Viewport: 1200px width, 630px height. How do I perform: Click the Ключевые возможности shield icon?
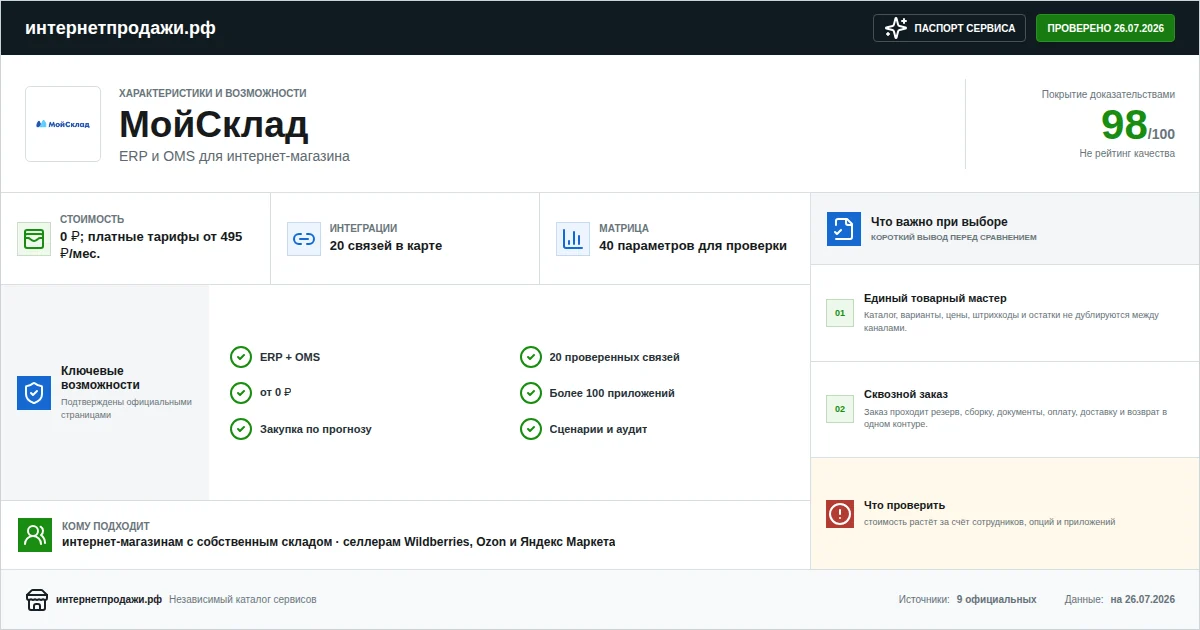[x=34, y=393]
